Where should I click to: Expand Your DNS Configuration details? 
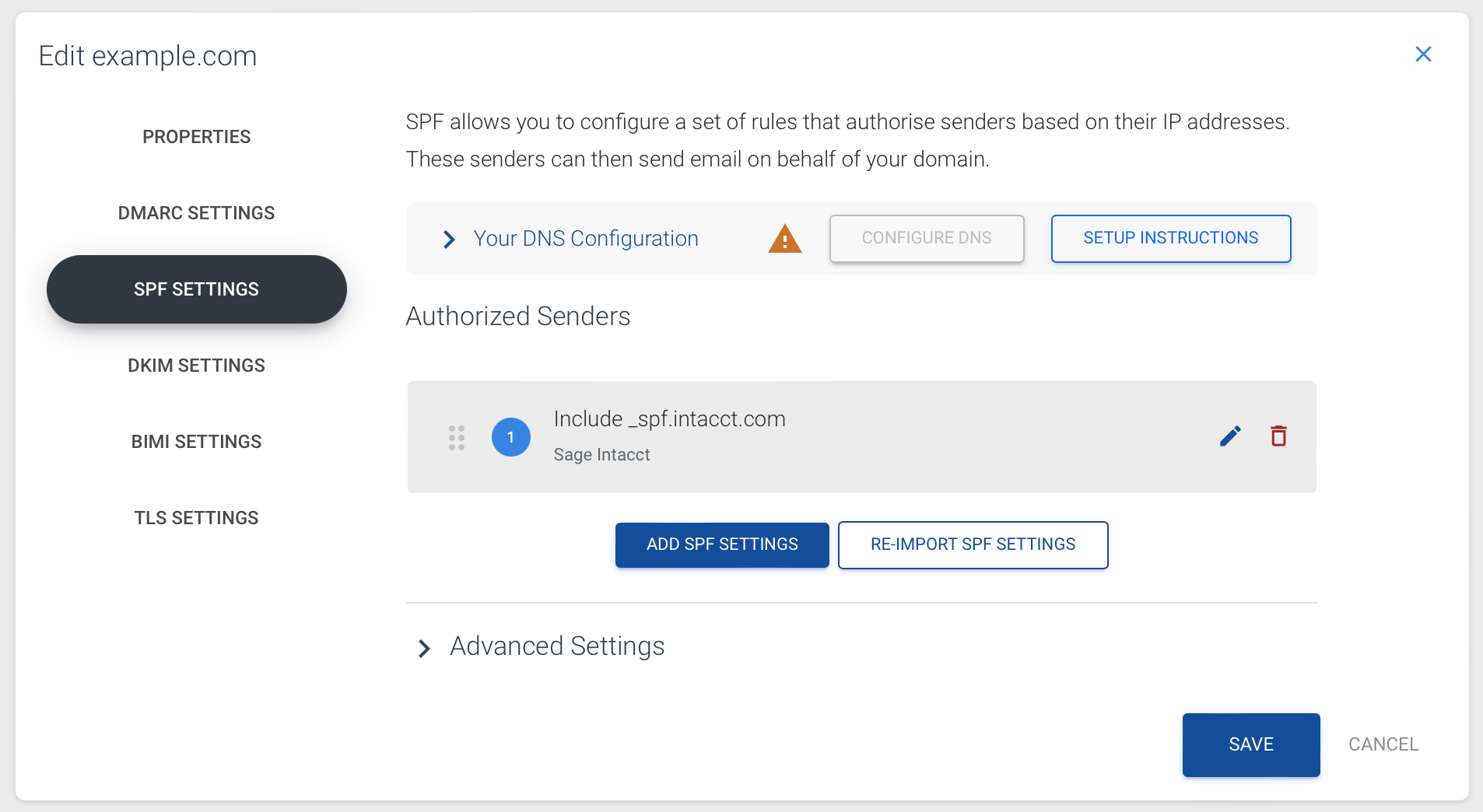pos(585,239)
